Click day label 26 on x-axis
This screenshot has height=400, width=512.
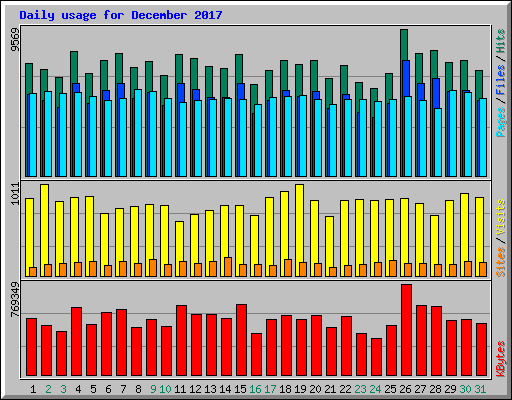[x=405, y=389]
